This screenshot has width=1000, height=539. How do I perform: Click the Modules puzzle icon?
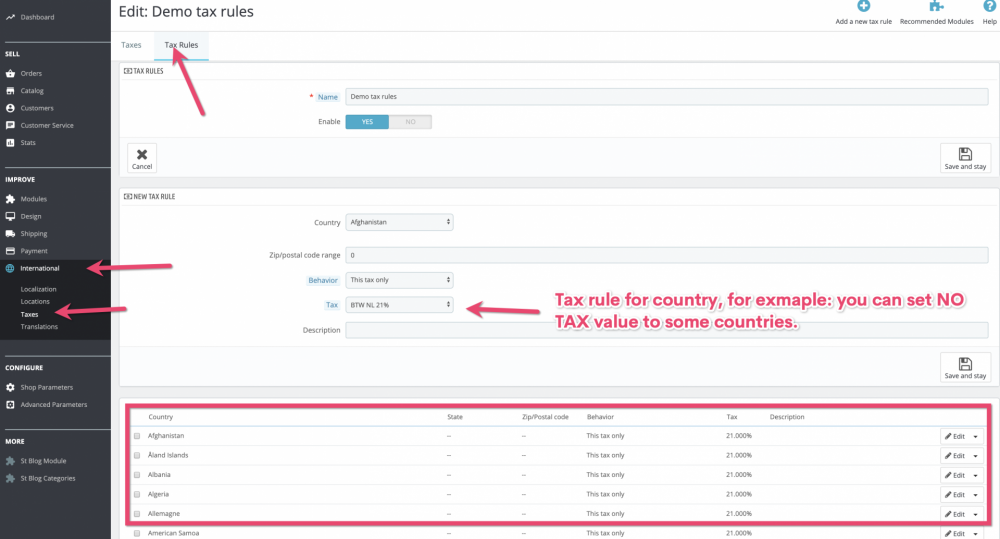(10, 199)
